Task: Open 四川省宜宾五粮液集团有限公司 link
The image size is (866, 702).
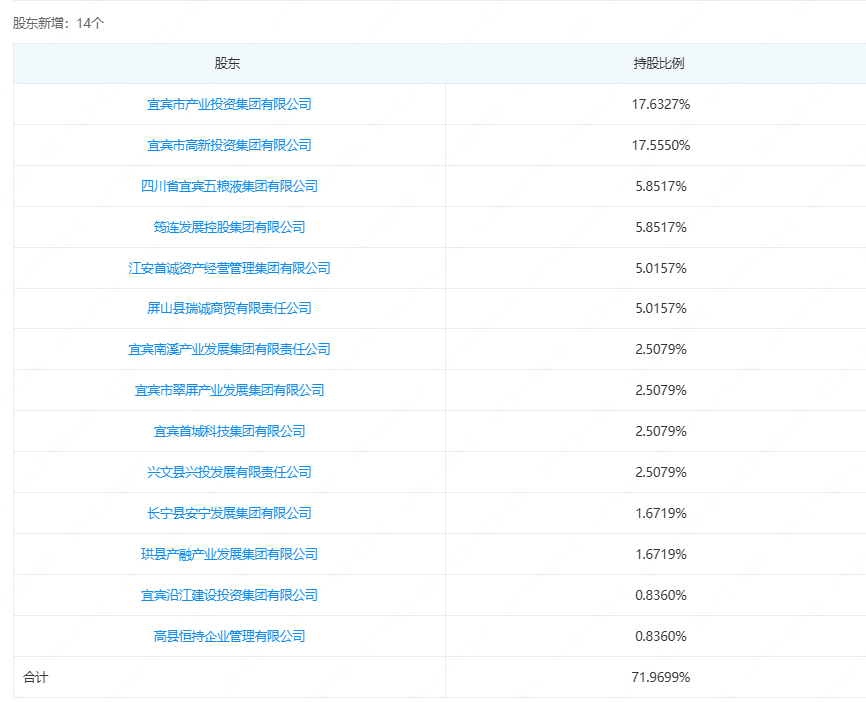Action: (229, 186)
